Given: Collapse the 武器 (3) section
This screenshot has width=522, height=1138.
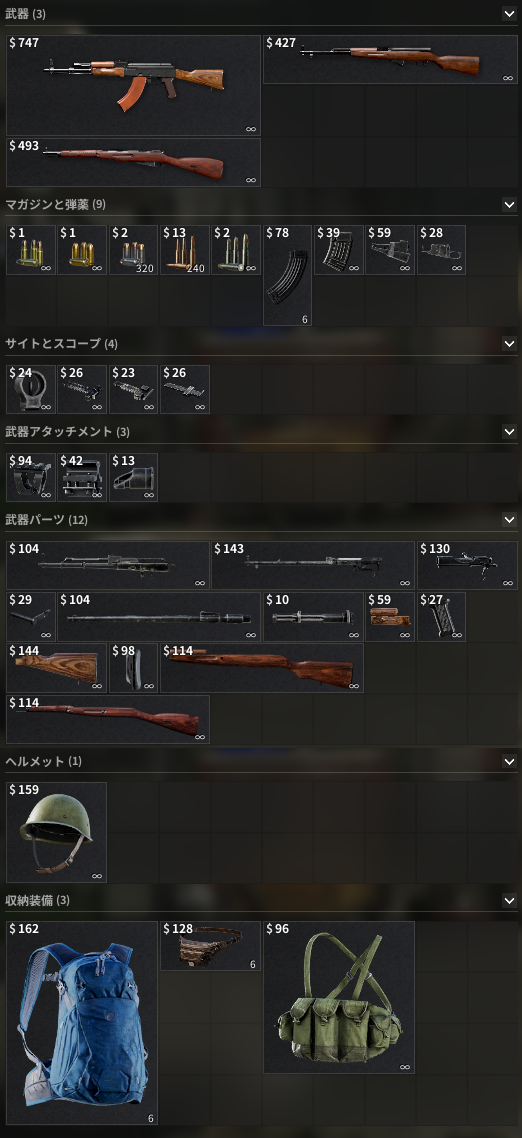Looking at the screenshot, I should click(x=509, y=13).
